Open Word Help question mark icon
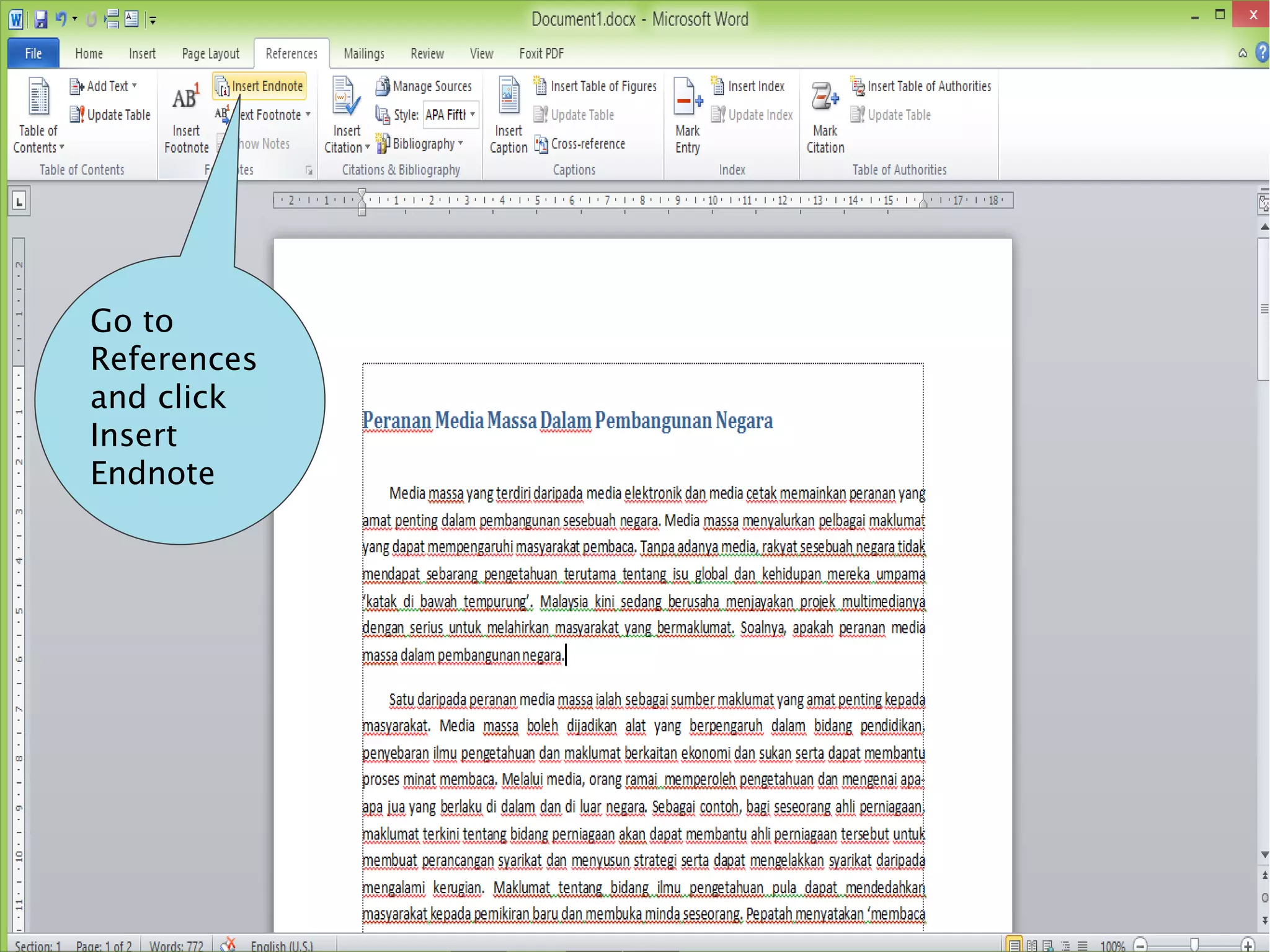 pyautogui.click(x=1262, y=53)
